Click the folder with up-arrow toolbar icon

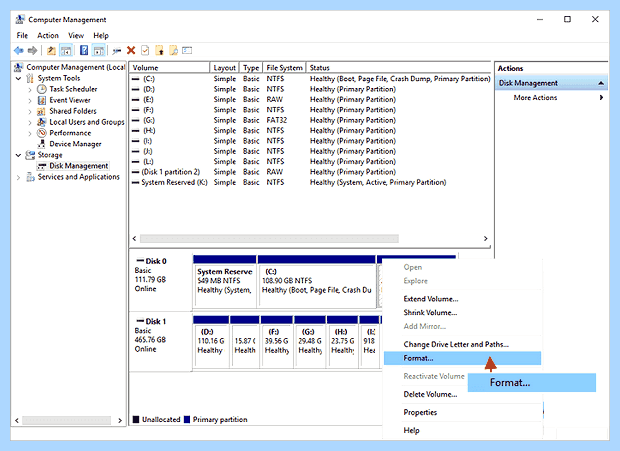pos(159,51)
